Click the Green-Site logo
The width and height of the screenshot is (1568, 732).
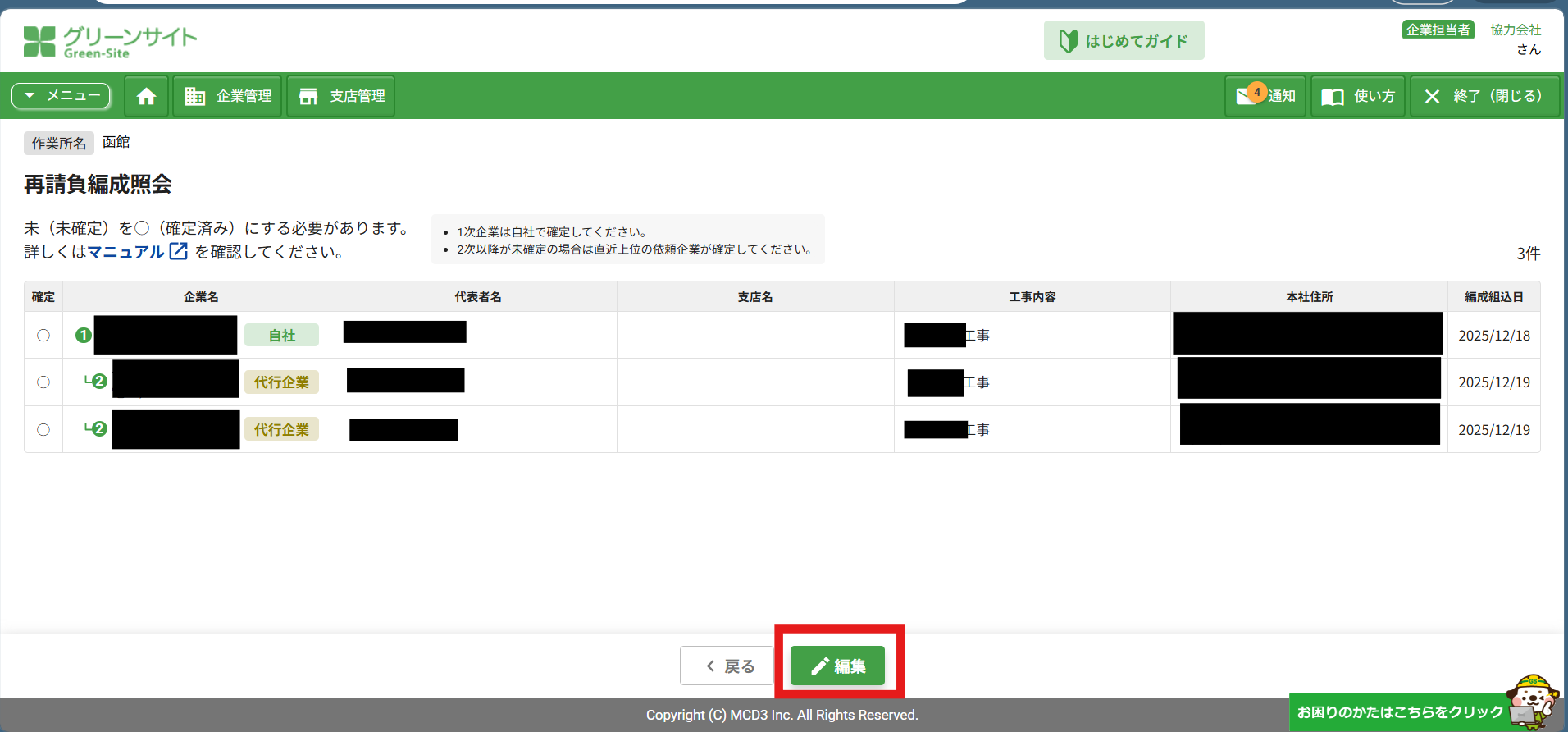110,41
